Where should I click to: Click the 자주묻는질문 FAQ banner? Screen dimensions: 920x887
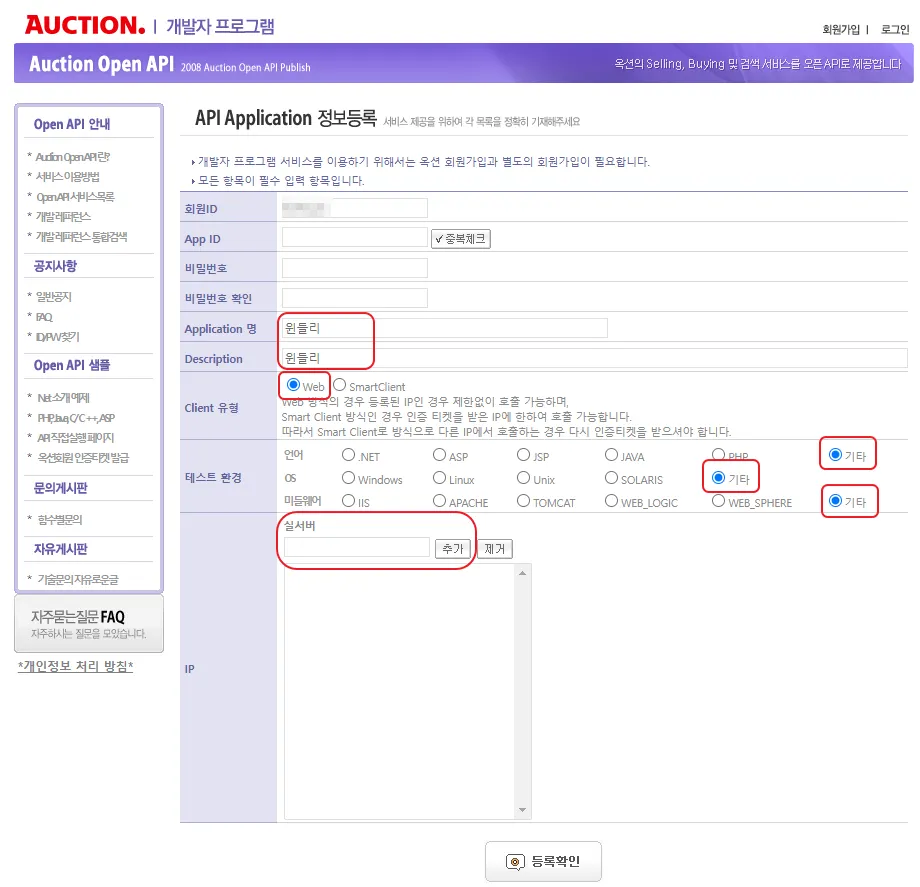click(89, 624)
